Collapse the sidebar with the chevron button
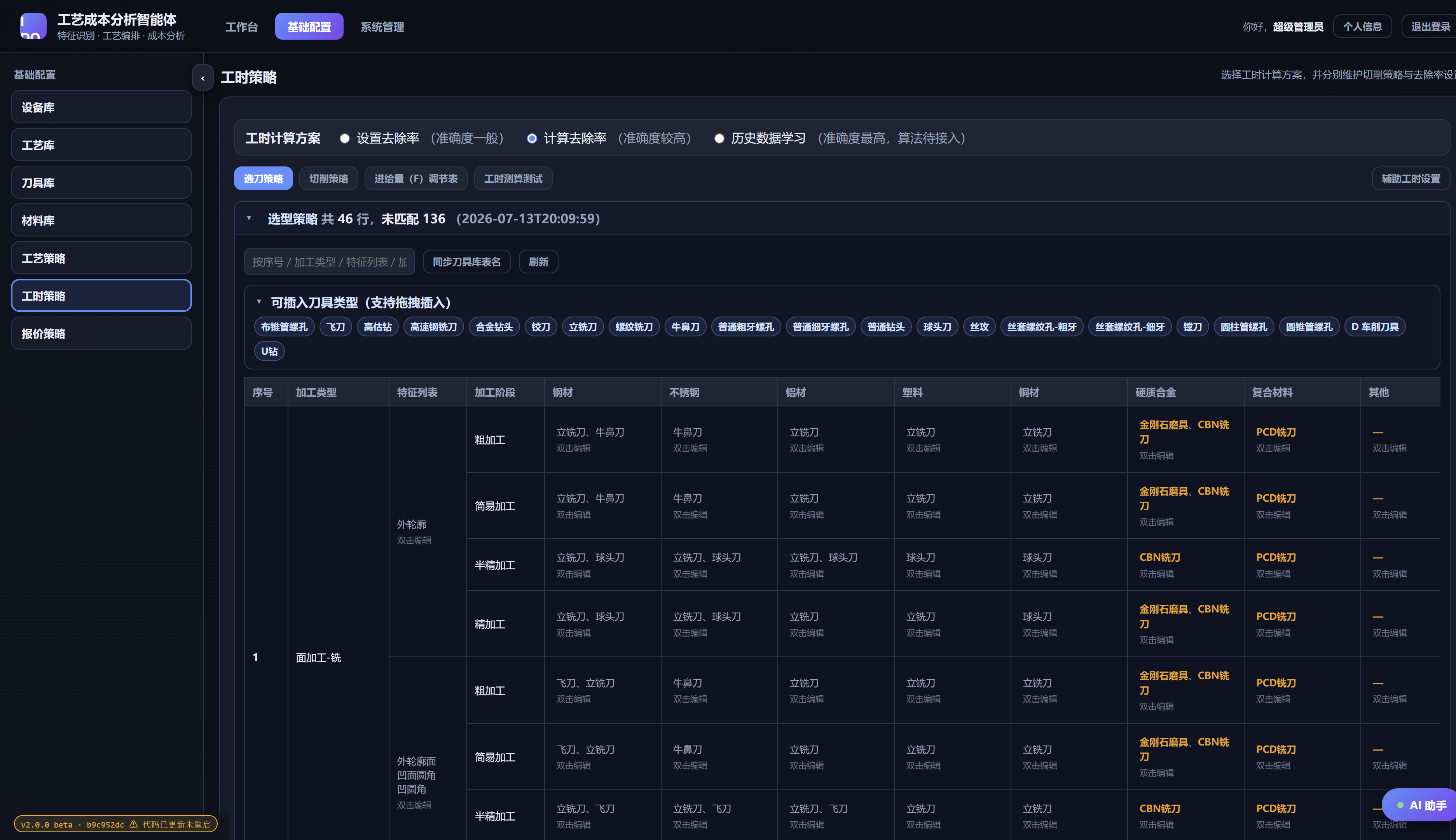Image resolution: width=1456 pixels, height=840 pixels. (x=203, y=78)
